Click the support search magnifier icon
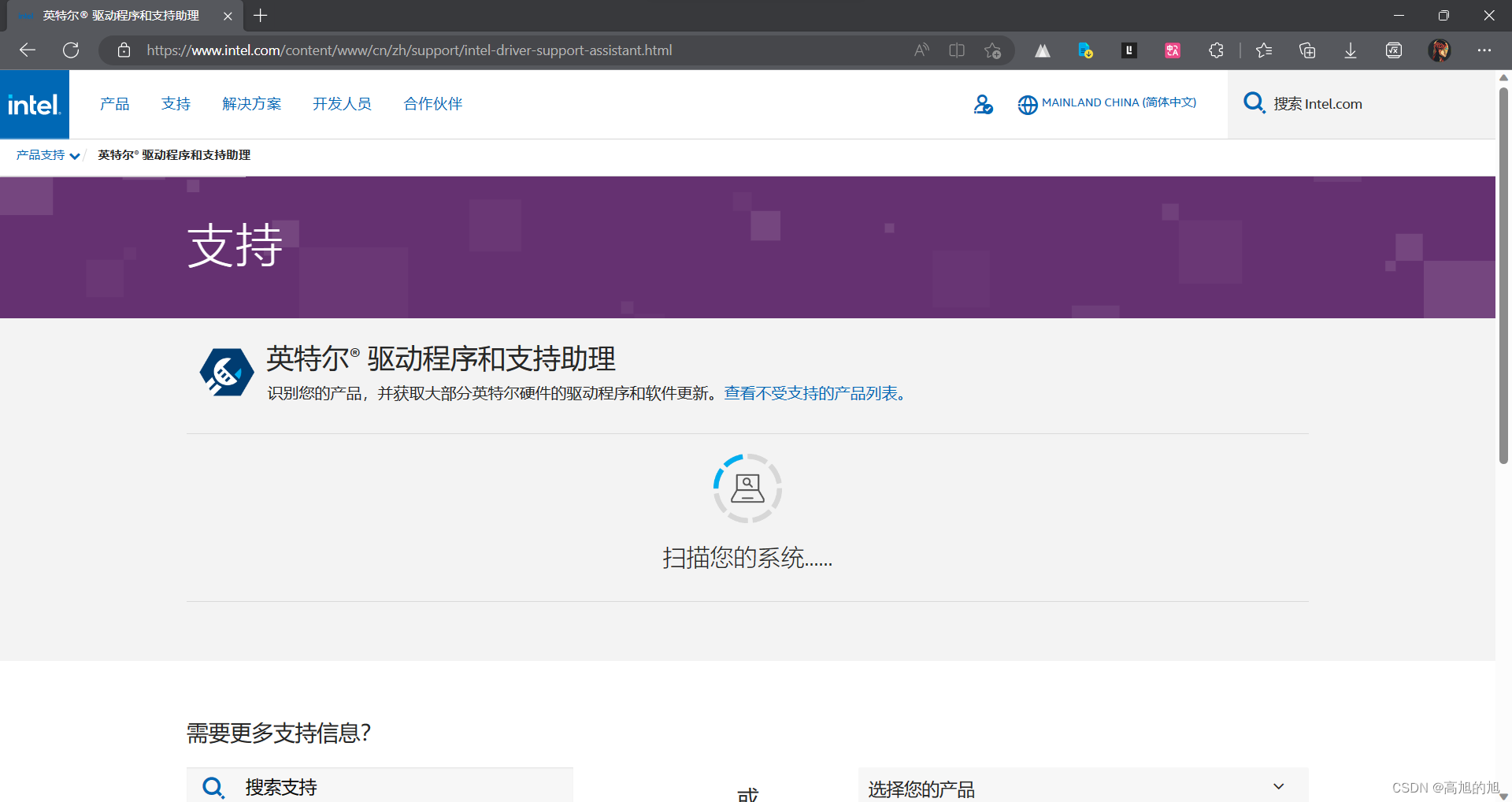 click(213, 787)
